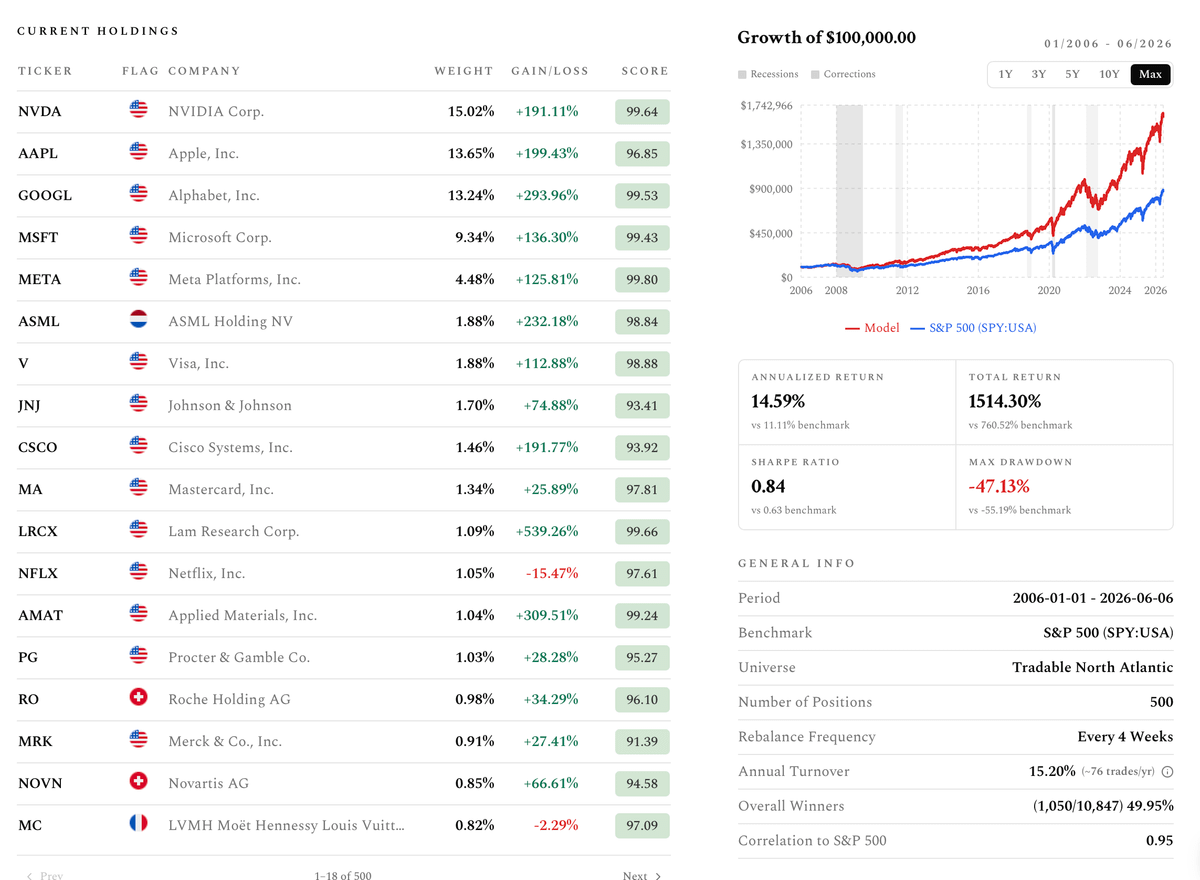Click the 91.39 score badge for Merck

[642, 741]
